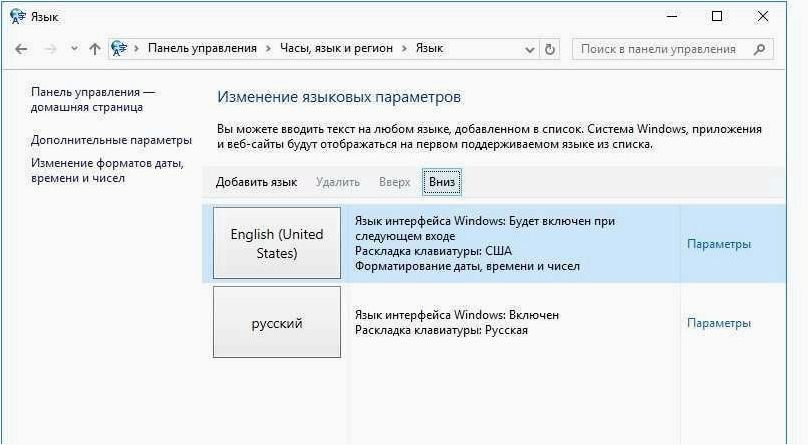808x445 pixels.
Task: Open Дополнительные параметры link
Action: coord(111,140)
